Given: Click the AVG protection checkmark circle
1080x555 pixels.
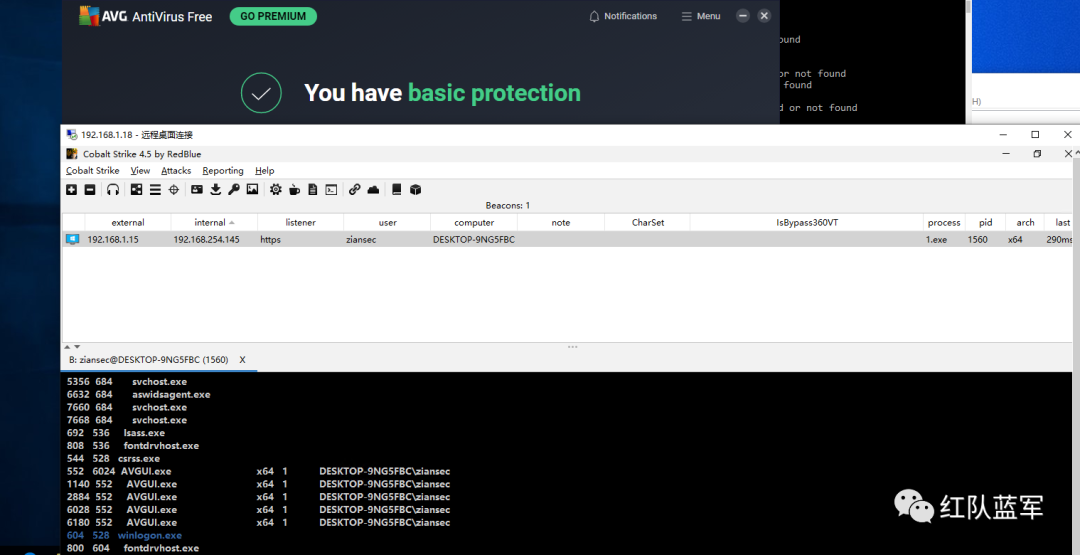Looking at the screenshot, I should tap(261, 93).
